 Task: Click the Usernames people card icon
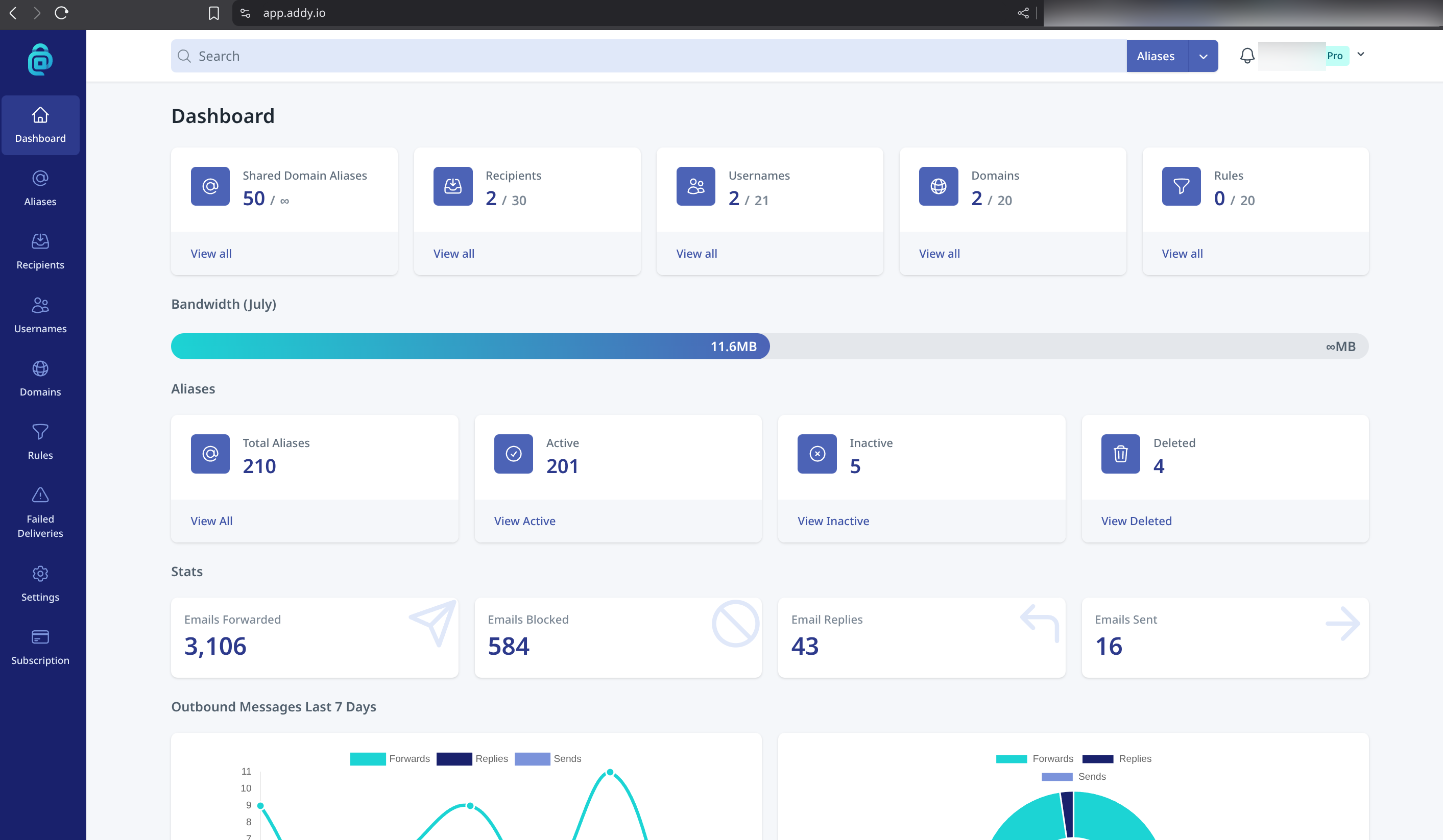click(x=696, y=186)
